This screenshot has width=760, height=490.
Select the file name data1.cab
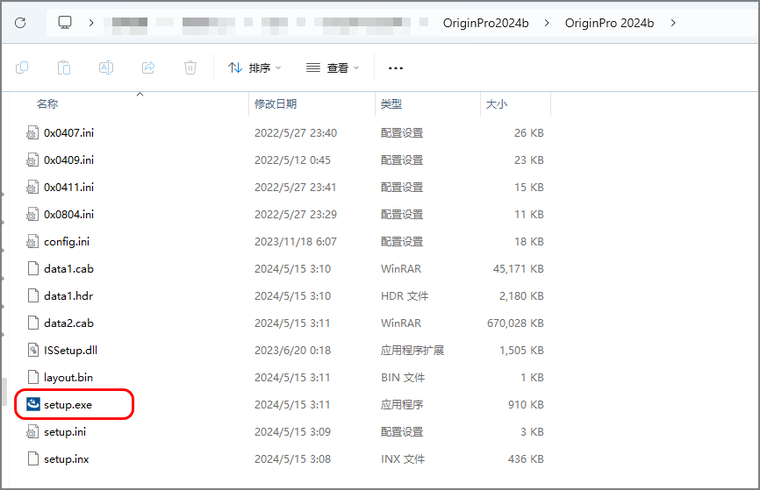coord(69,269)
